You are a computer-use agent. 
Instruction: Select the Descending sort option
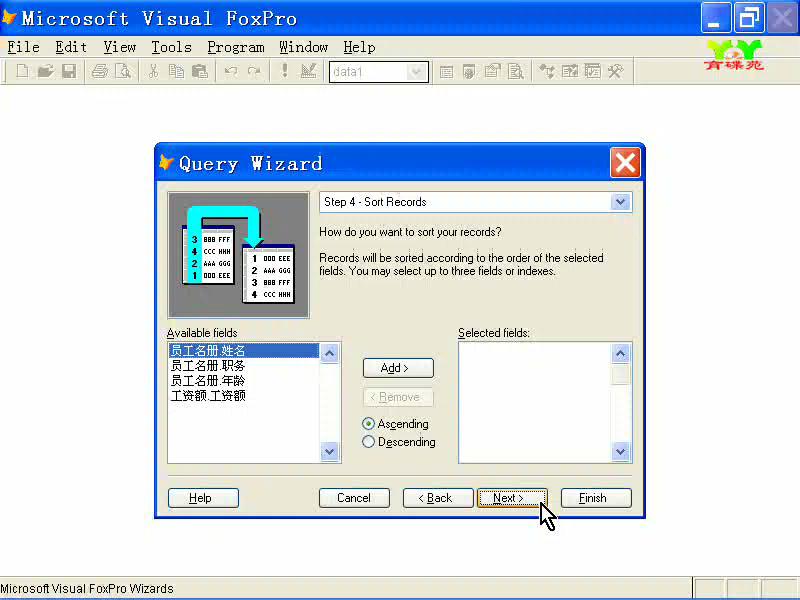(399, 442)
